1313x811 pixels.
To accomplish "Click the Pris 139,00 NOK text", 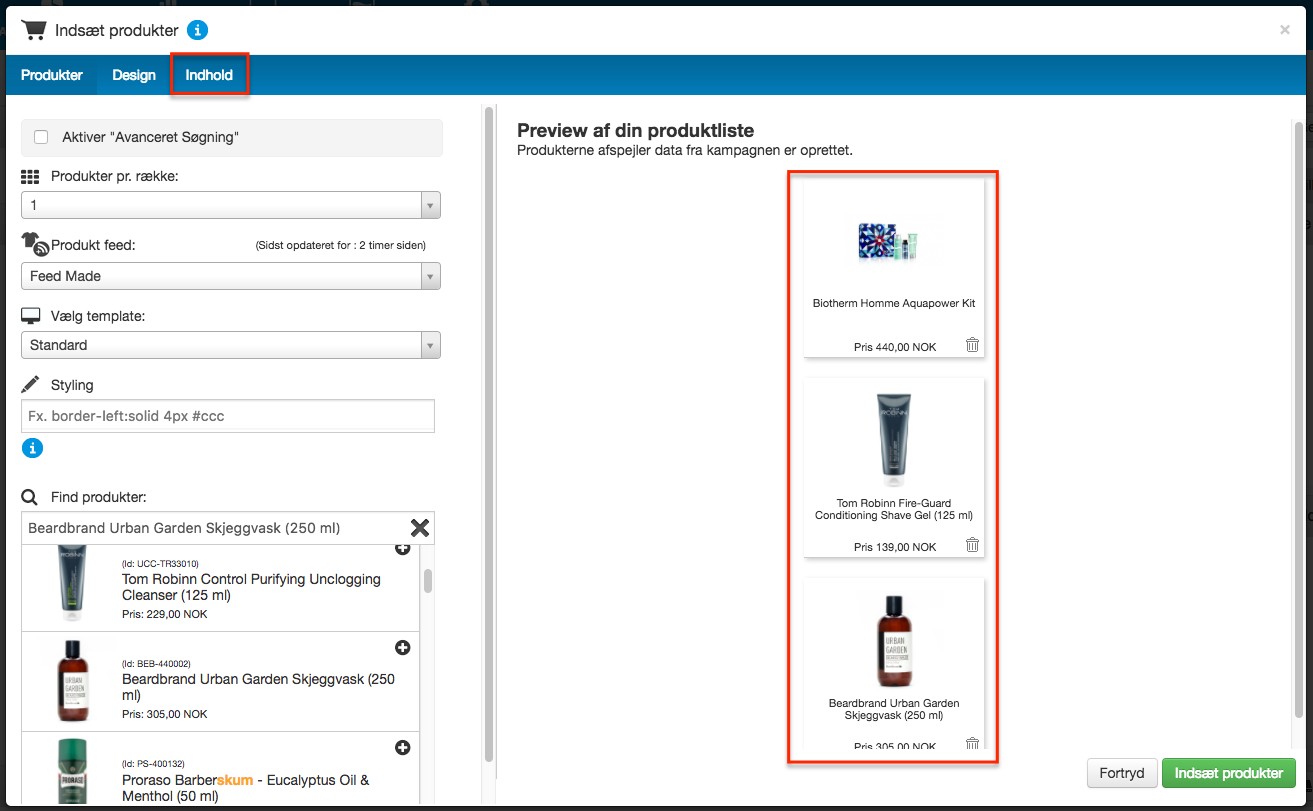I will (x=895, y=547).
